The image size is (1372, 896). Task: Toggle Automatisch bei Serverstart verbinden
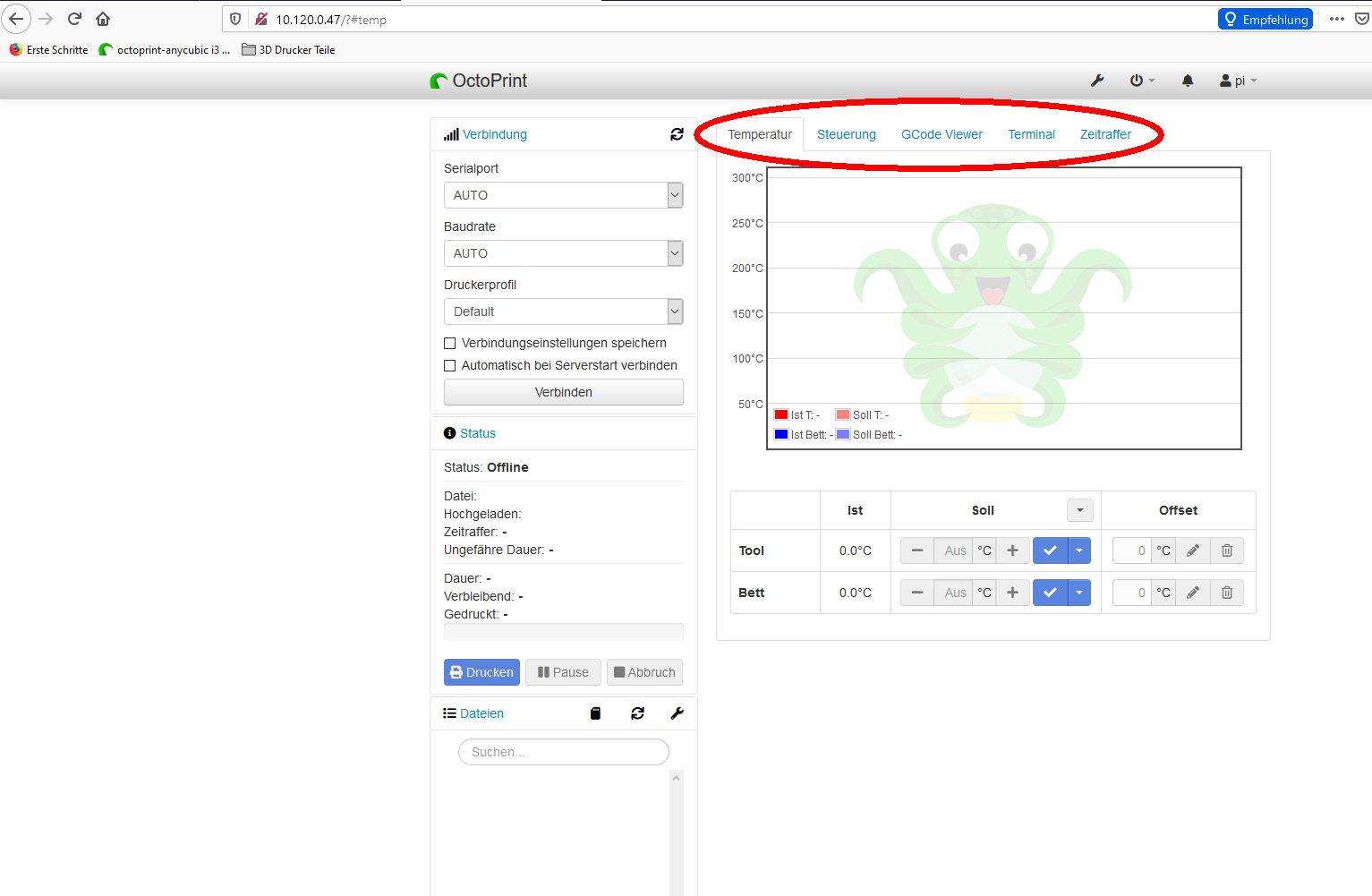click(450, 366)
